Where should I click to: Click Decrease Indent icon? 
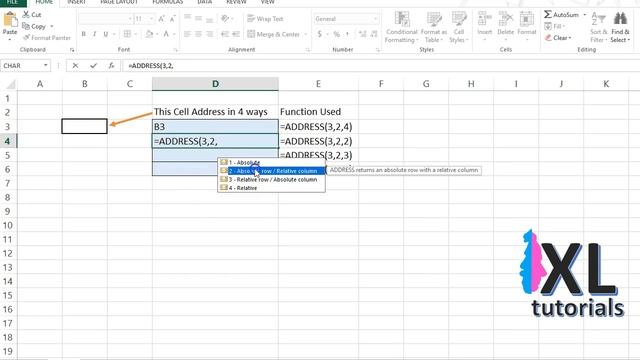coord(225,34)
